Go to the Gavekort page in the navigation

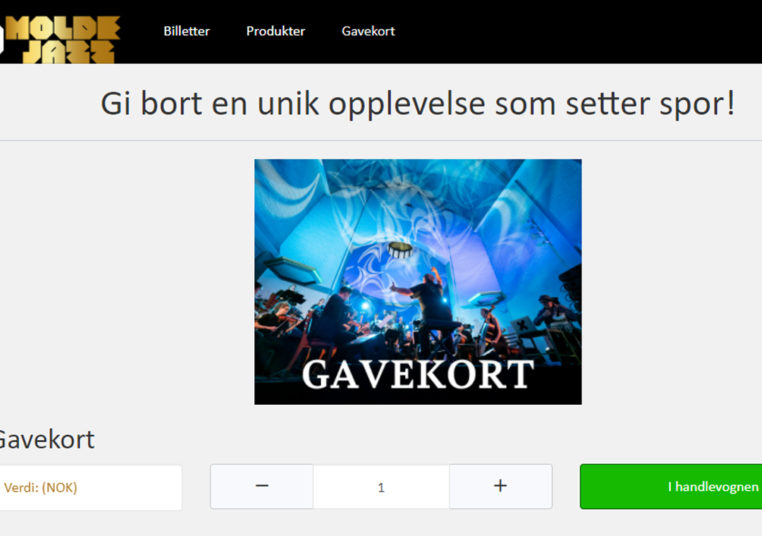click(x=368, y=31)
